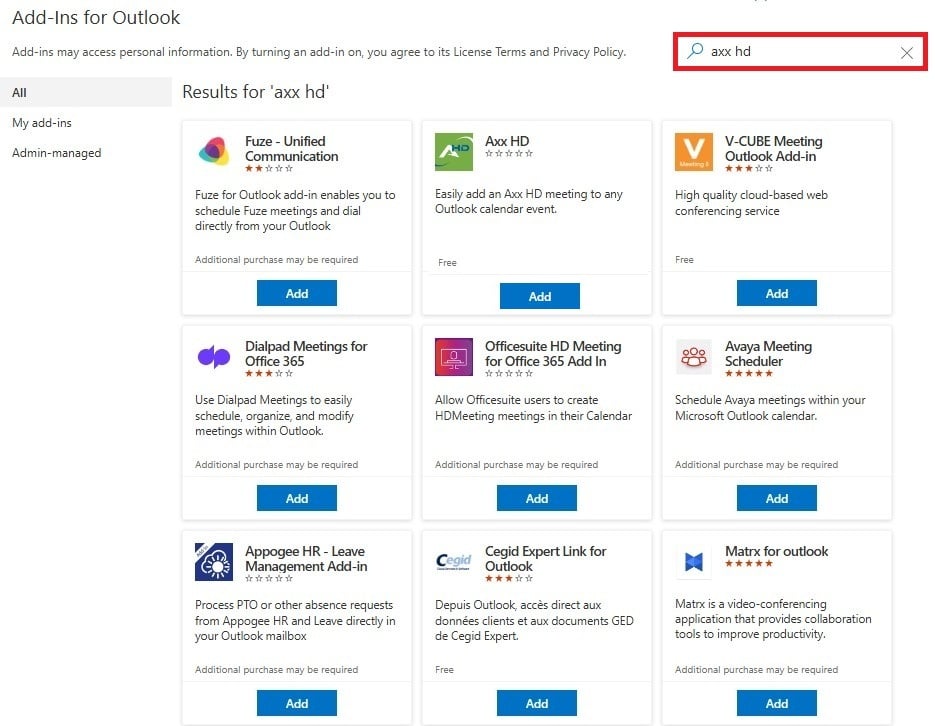Click the Dialpad Meetings purple icon
935x726 pixels.
214,356
